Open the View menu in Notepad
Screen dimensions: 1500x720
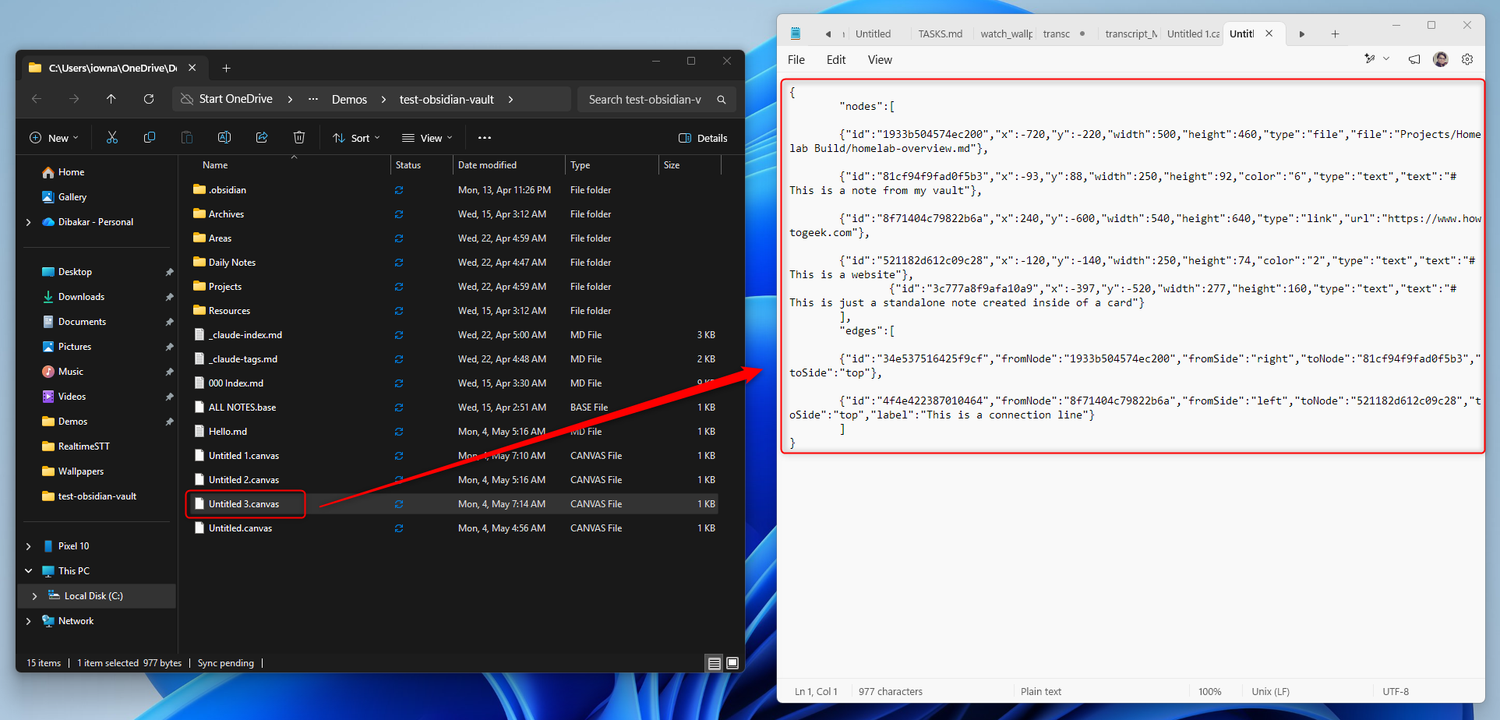[880, 60]
